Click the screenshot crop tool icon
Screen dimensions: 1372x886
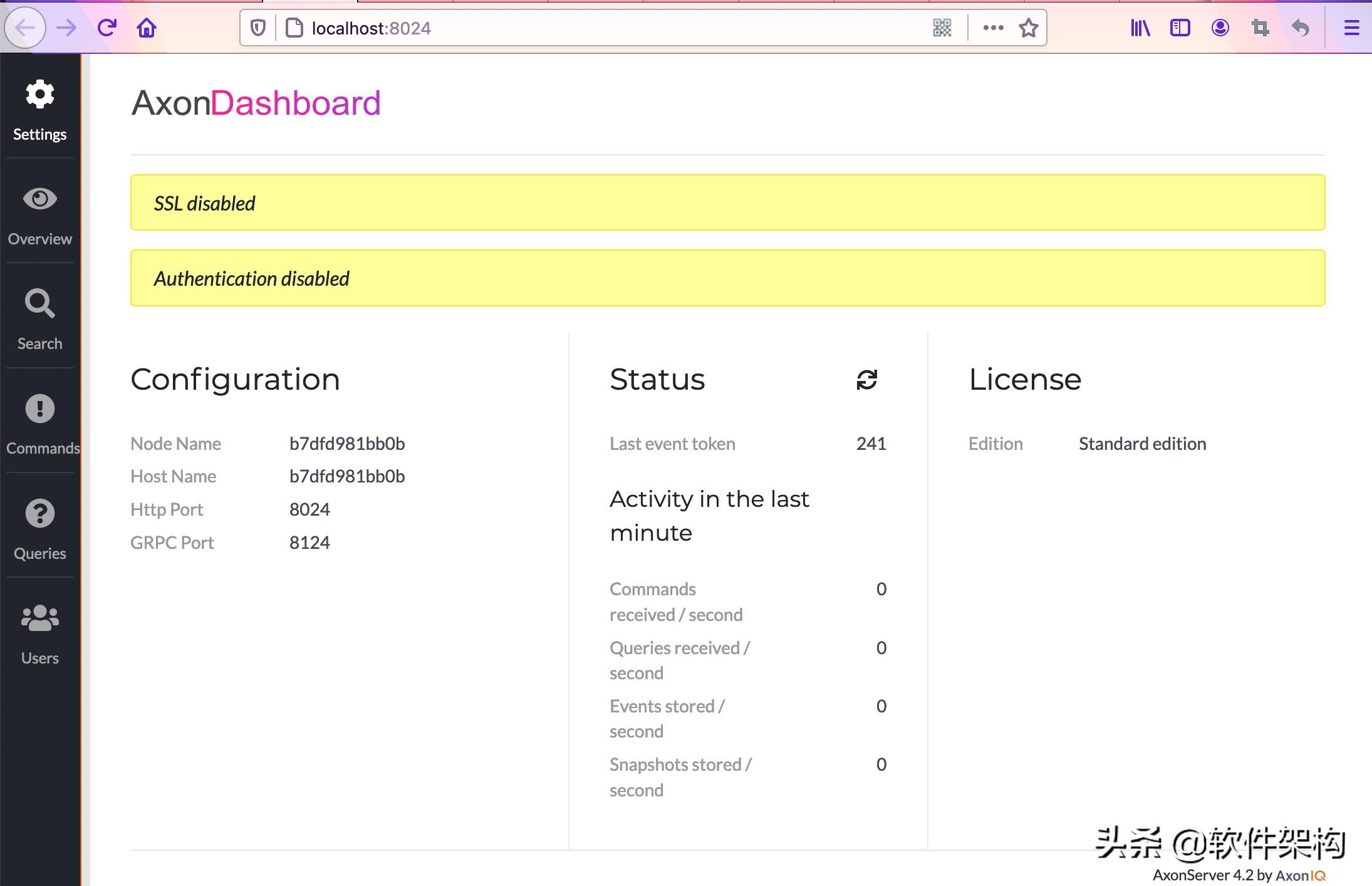[1260, 28]
